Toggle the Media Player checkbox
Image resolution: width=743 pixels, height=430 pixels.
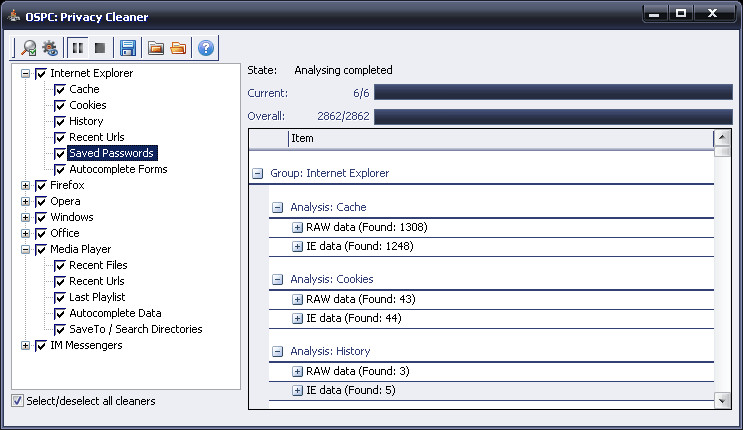(x=41, y=249)
